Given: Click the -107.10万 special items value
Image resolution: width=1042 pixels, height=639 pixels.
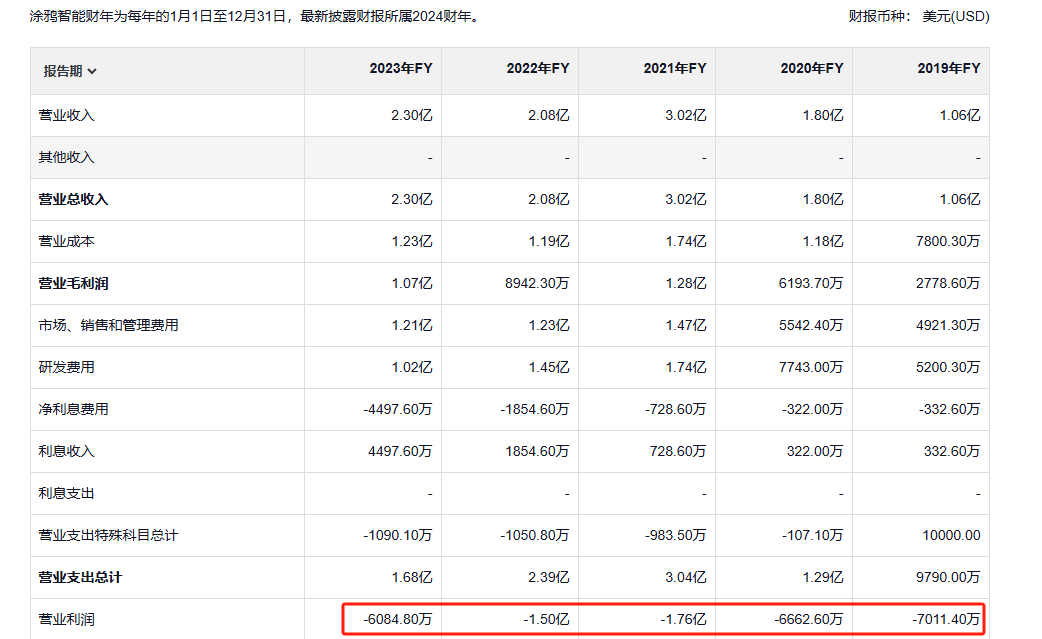Looking at the screenshot, I should pos(812,535).
